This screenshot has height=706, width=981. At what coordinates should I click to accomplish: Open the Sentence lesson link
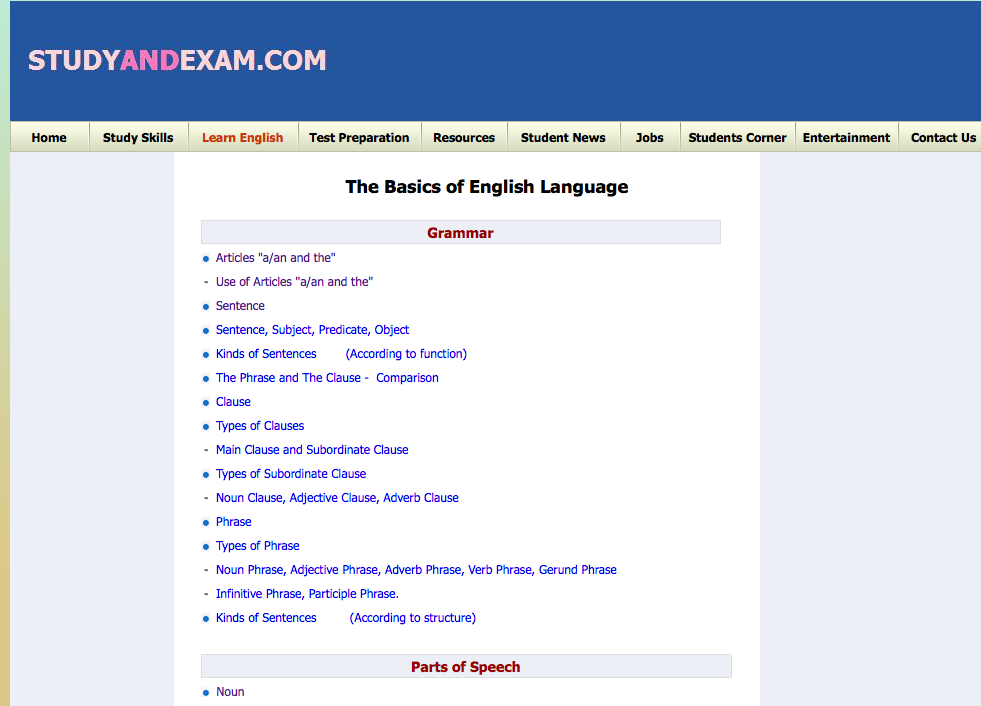pyautogui.click(x=240, y=305)
